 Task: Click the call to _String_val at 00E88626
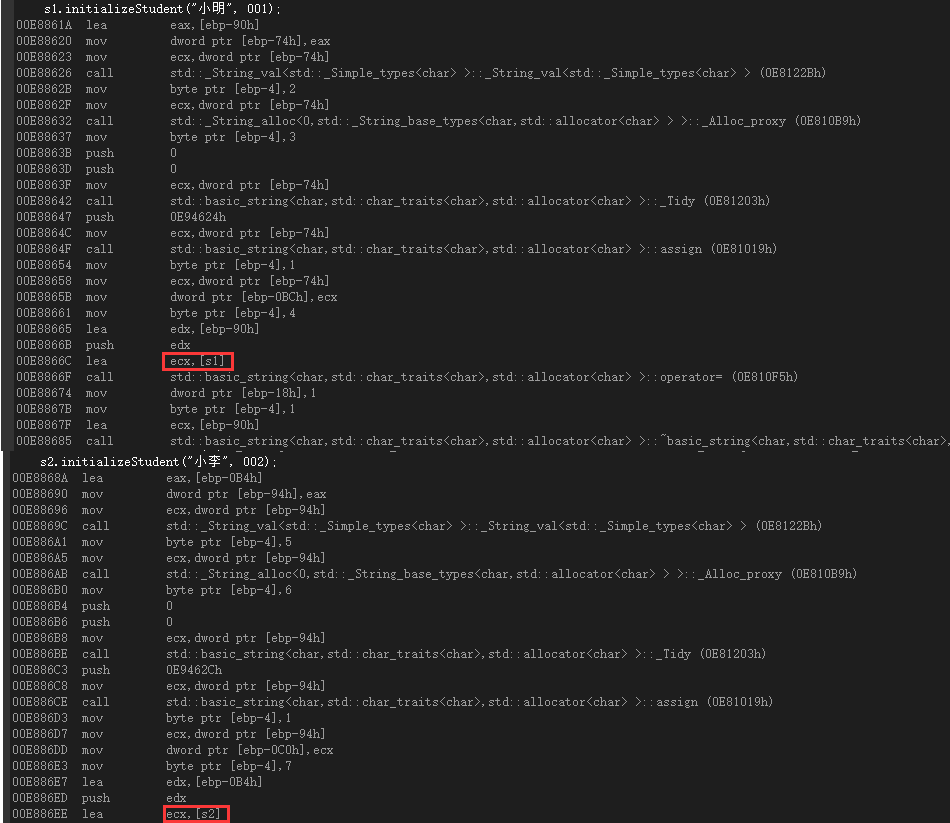421,73
